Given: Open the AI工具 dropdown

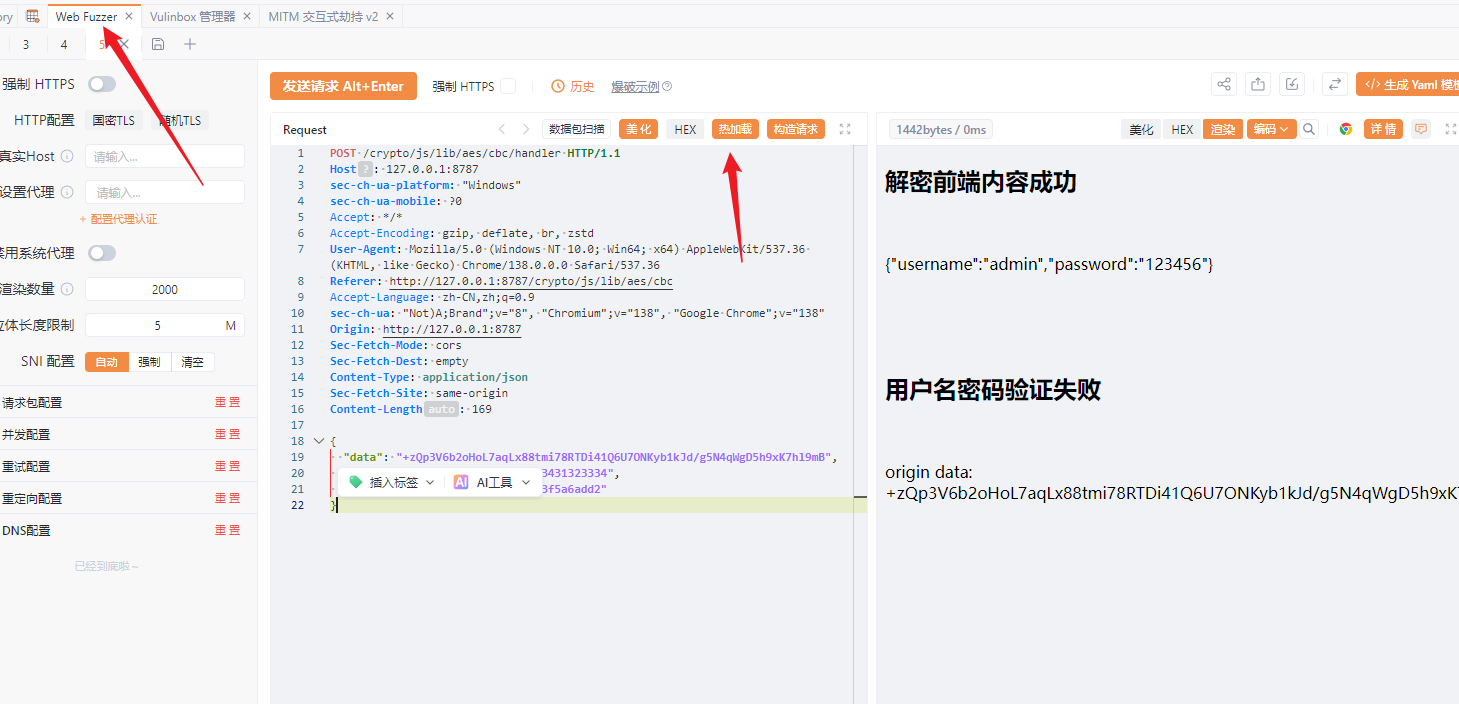Looking at the screenshot, I should [x=492, y=482].
